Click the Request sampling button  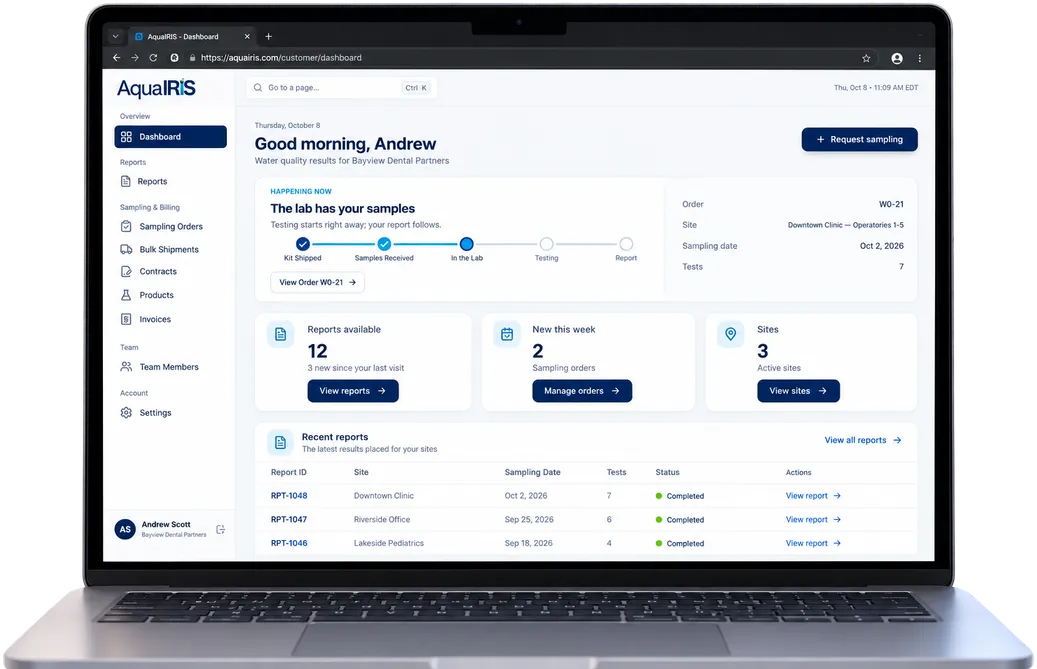point(860,139)
